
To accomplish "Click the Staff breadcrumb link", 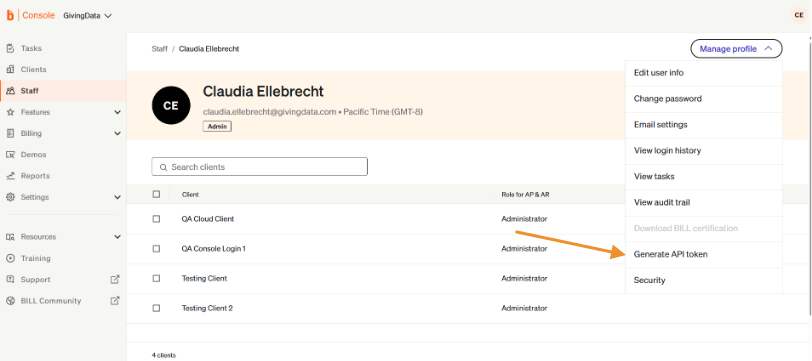I will (x=160, y=49).
